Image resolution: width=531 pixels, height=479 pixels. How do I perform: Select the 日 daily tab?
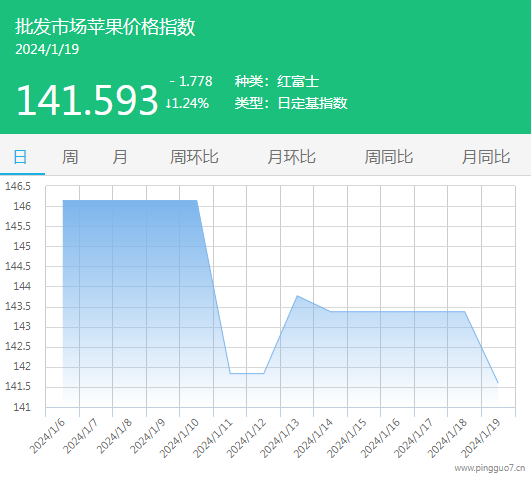[20, 157]
